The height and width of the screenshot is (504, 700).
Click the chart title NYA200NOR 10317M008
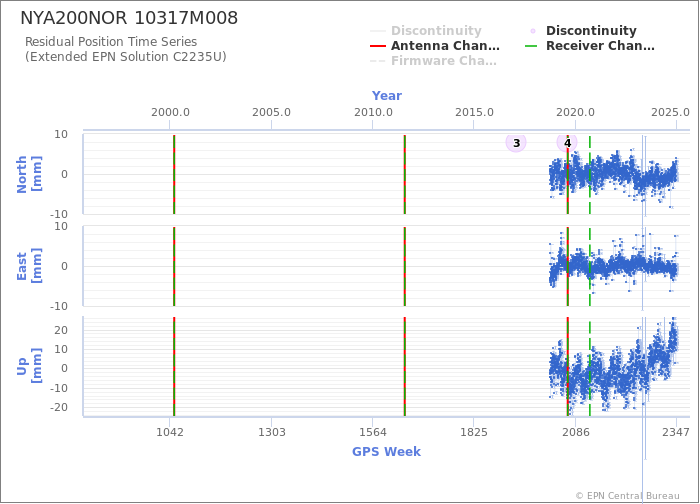pos(129,18)
